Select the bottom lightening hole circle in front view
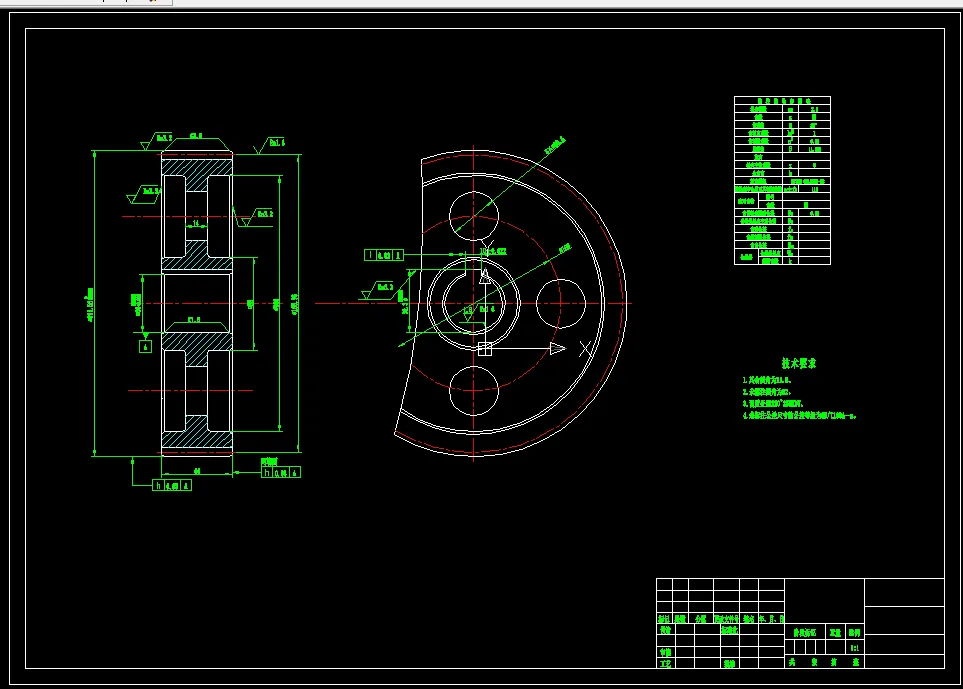The height and width of the screenshot is (689, 963). [x=474, y=391]
